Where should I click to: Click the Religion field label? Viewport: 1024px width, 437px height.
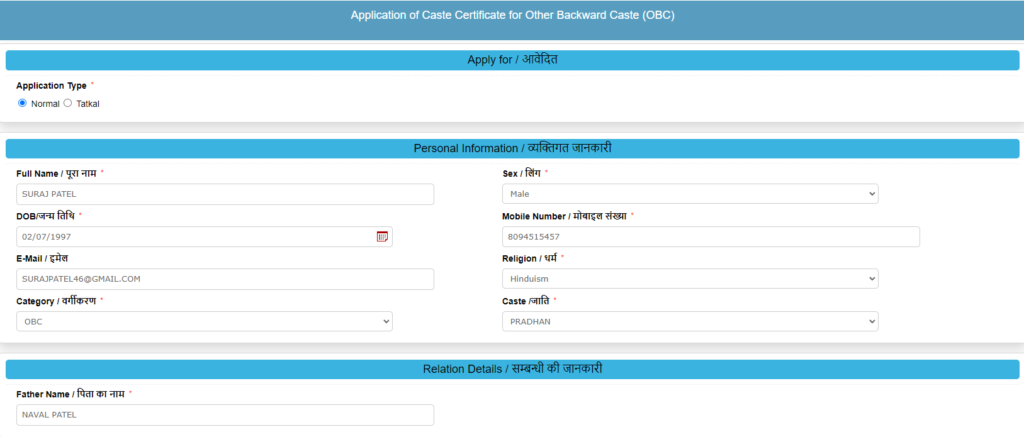(530, 258)
